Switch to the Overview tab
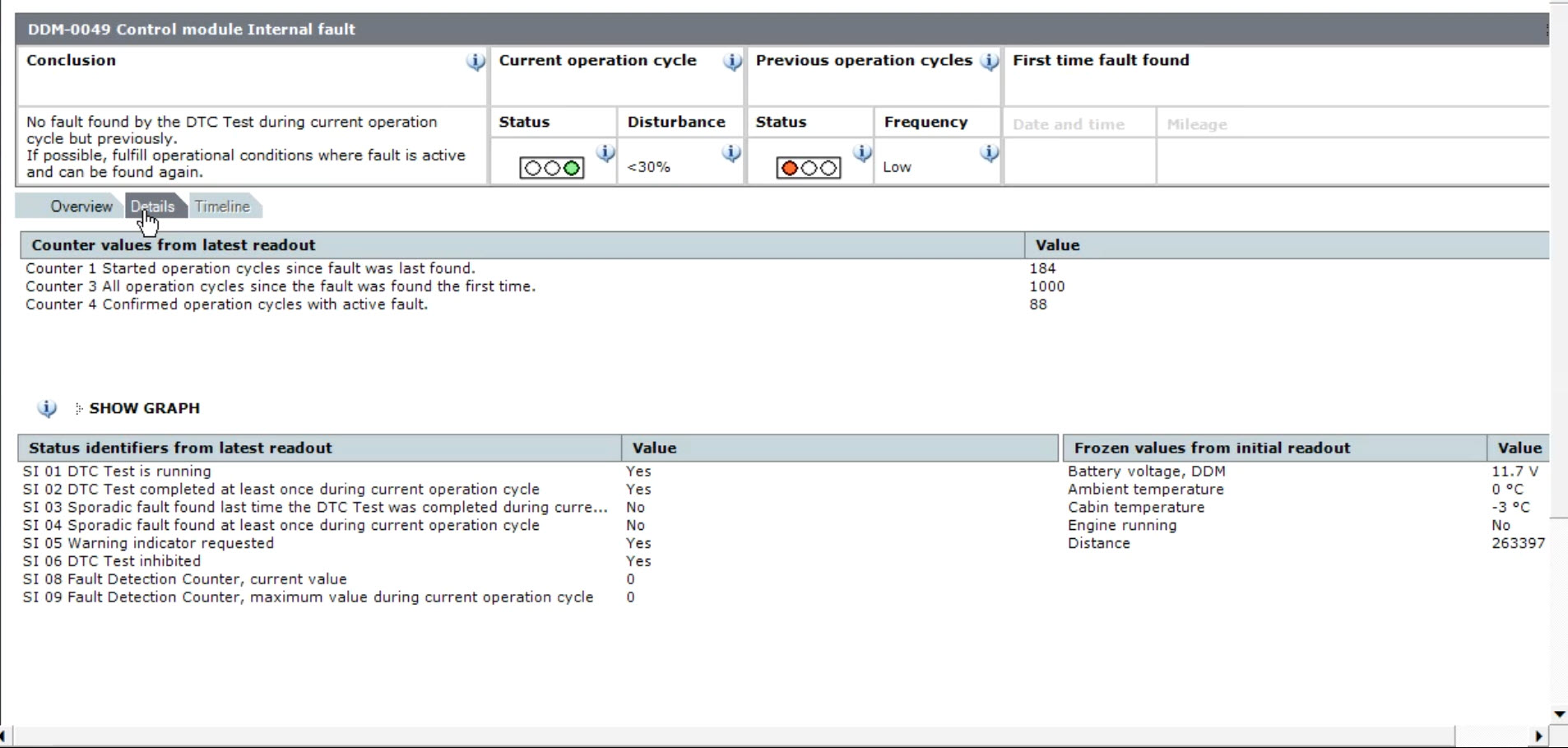The image size is (1568, 748). pyautogui.click(x=81, y=207)
